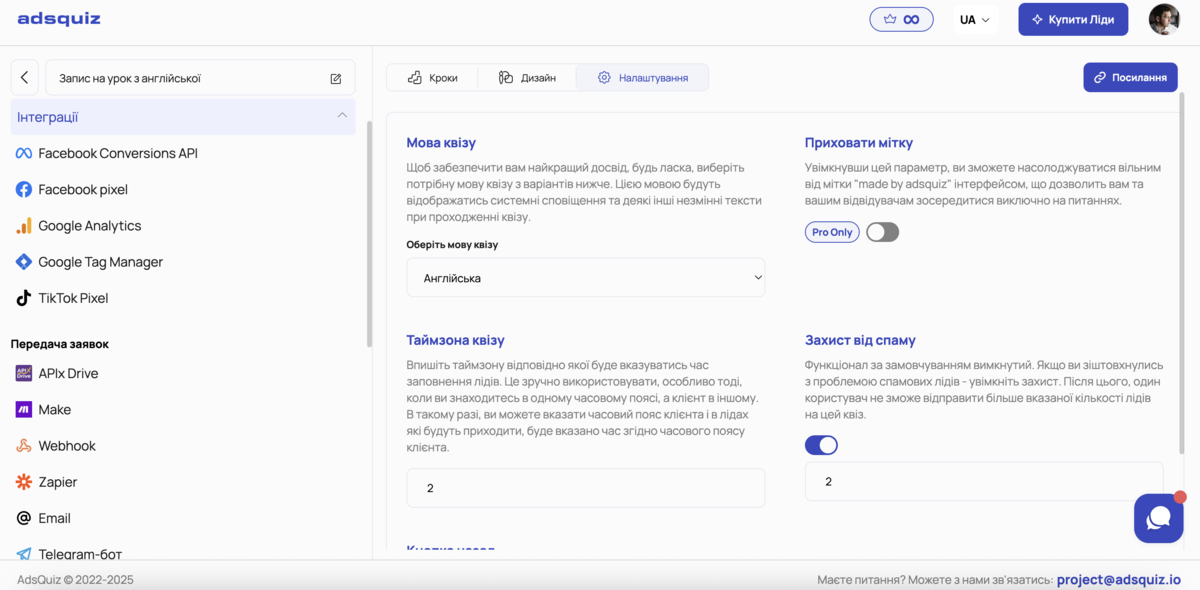1200x590 pixels.
Task: Click the TikTok Pixel icon
Action: pos(24,298)
